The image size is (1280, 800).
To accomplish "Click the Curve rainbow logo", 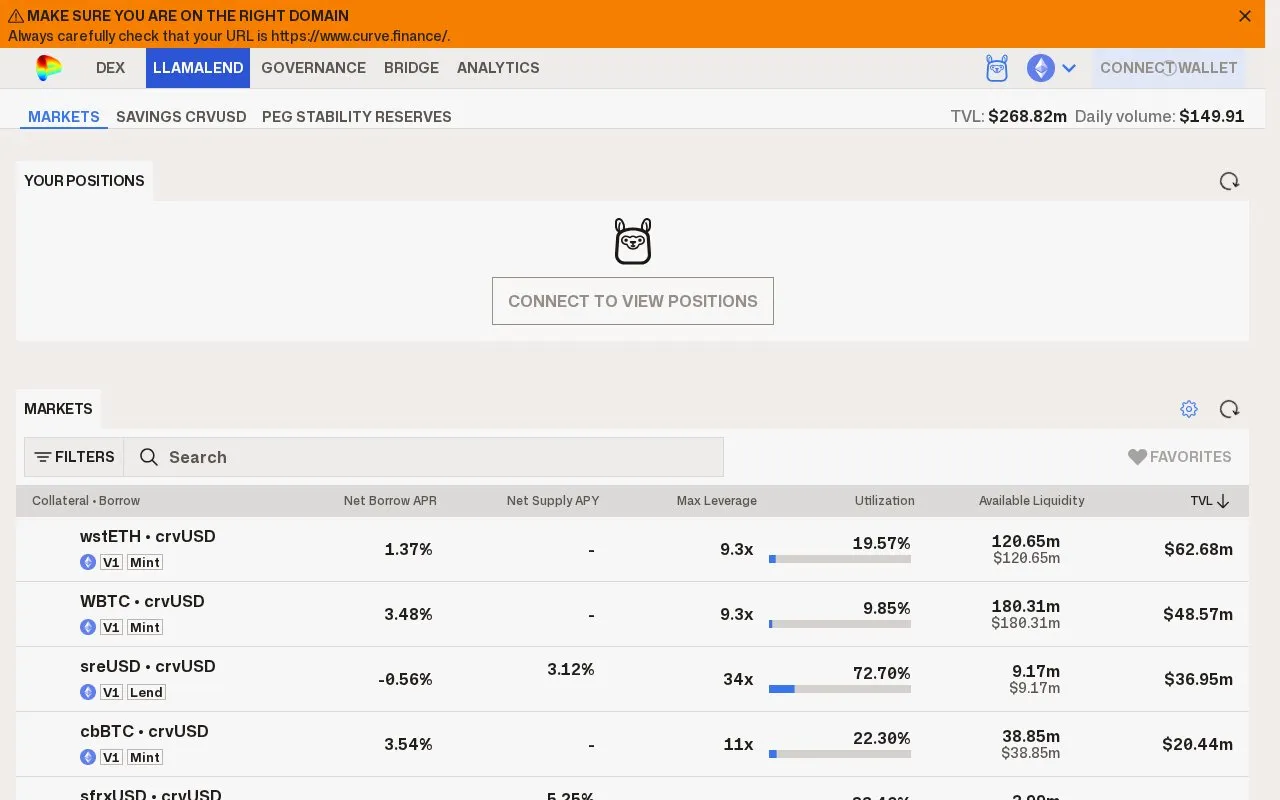I will (48, 68).
